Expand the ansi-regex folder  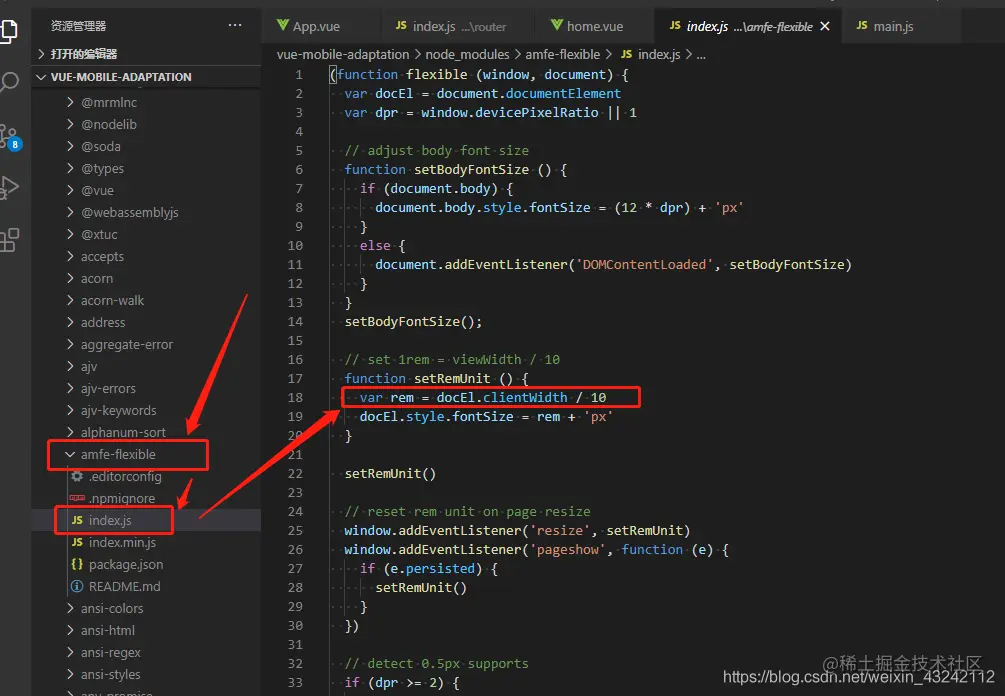[146, 652]
